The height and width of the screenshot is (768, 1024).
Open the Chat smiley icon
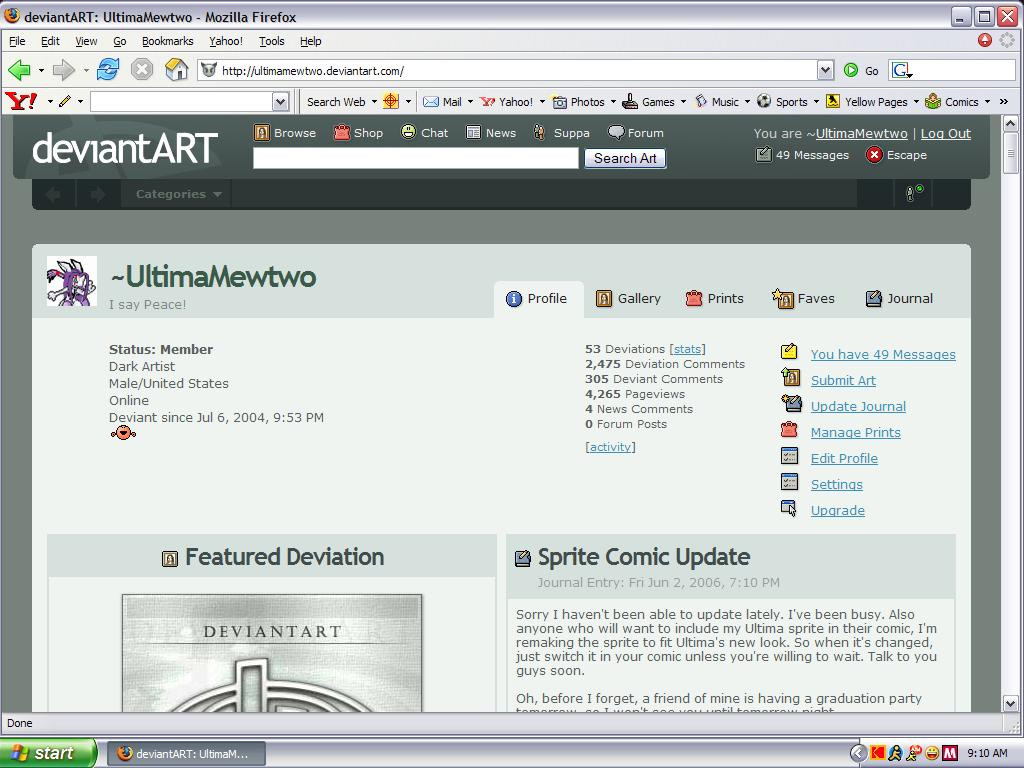click(x=408, y=132)
